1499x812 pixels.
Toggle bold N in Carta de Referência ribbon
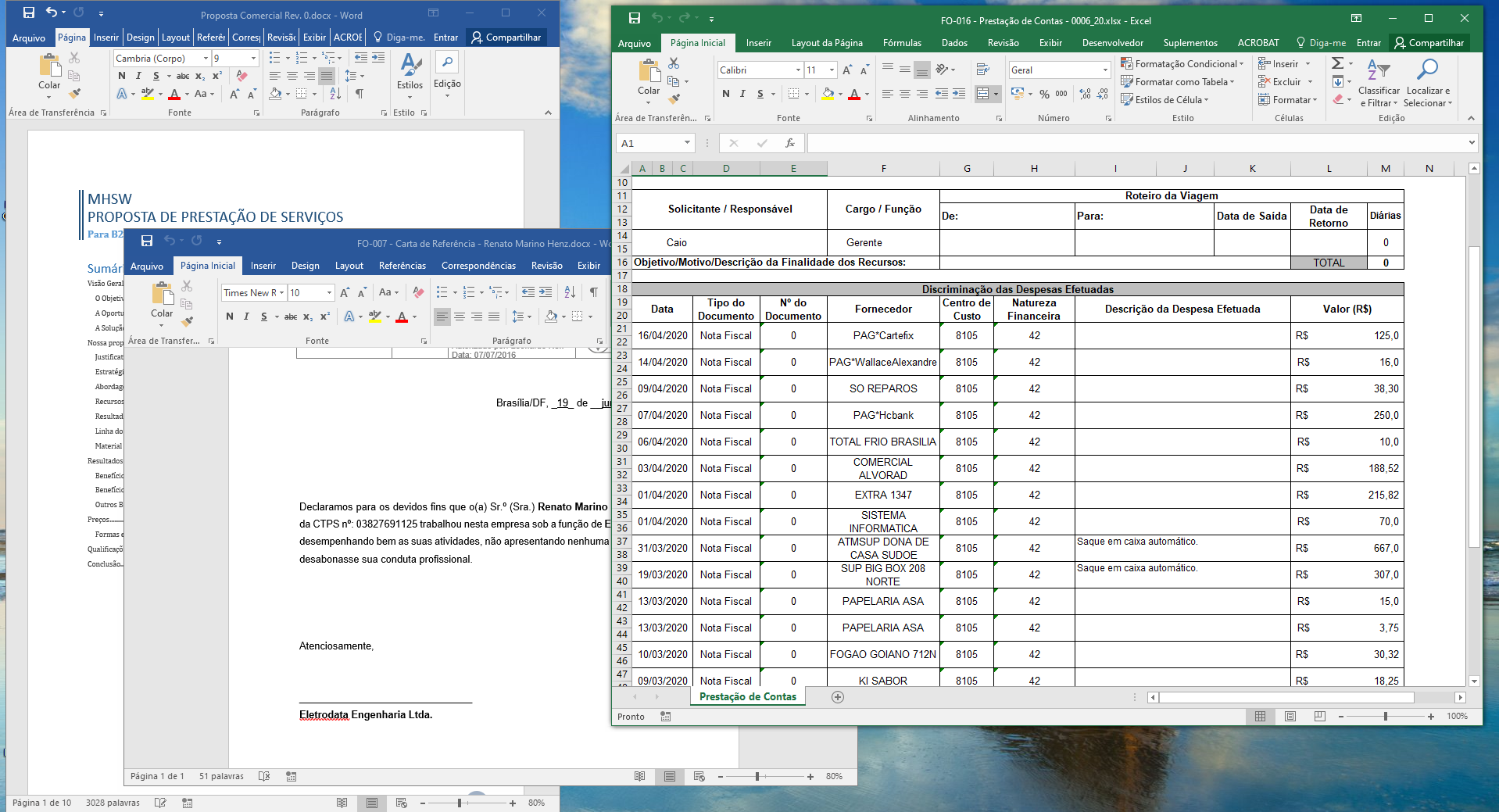[230, 317]
